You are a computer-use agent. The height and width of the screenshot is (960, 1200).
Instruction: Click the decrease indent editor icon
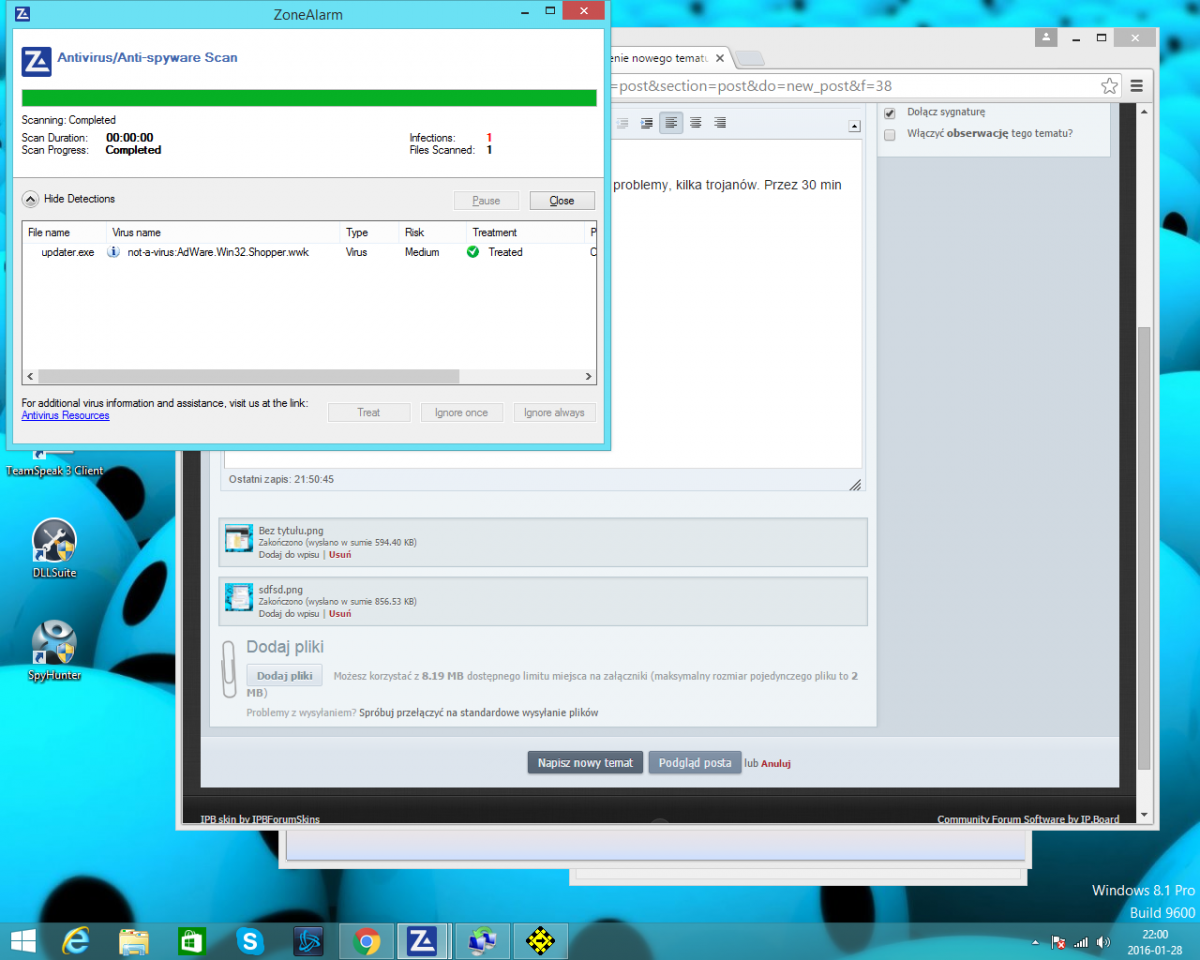[622, 123]
